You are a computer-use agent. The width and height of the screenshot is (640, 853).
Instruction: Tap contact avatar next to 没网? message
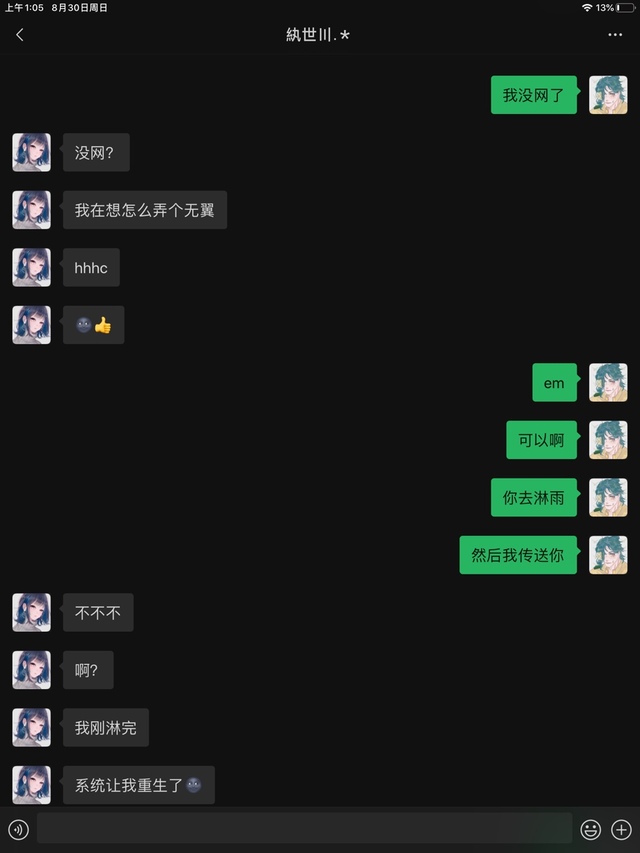point(32,152)
